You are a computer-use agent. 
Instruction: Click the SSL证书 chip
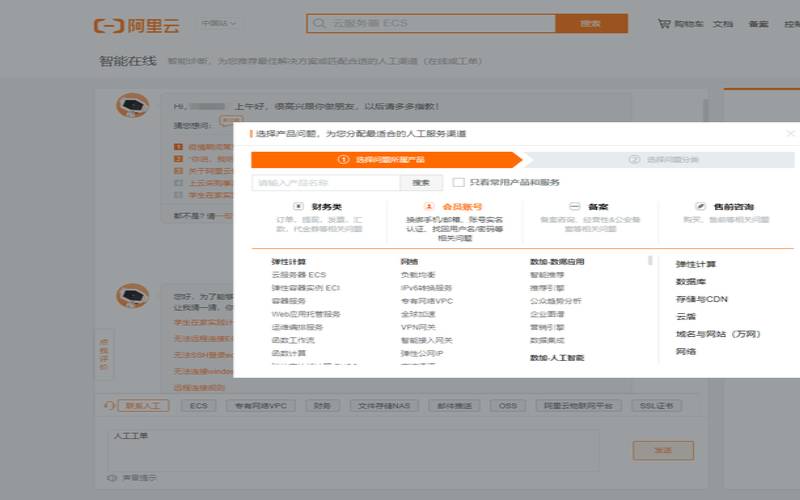[657, 406]
